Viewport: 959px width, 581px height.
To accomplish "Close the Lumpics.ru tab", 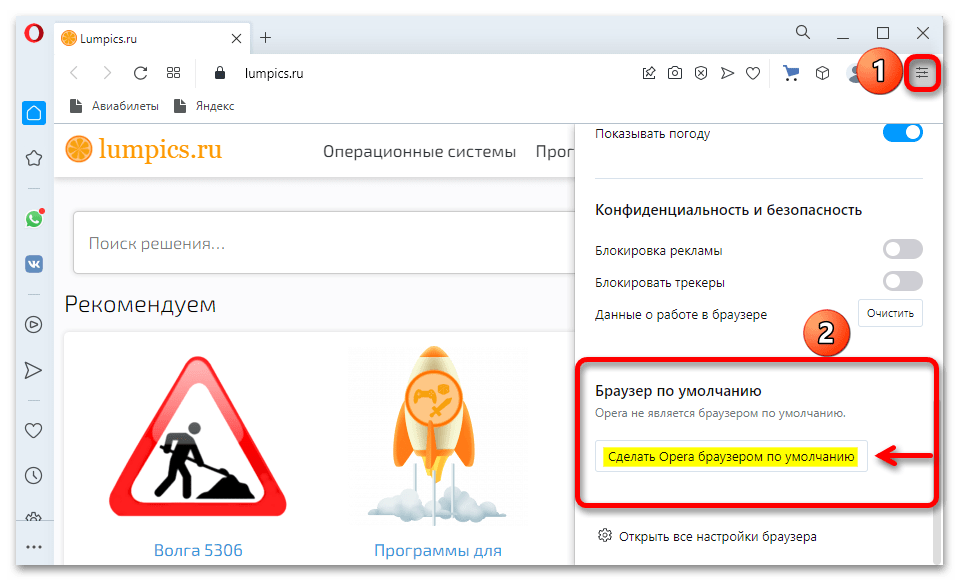I will (237, 39).
